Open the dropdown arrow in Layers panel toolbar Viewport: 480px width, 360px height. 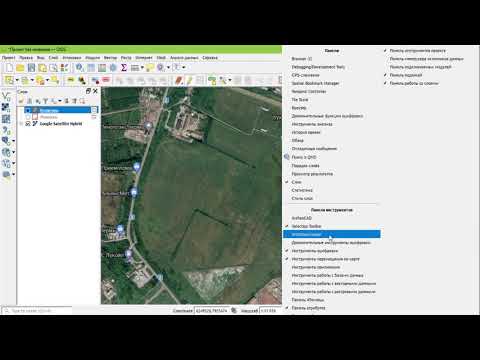(60, 101)
